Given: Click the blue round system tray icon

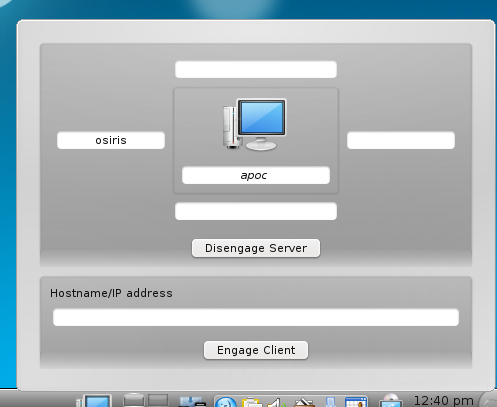Looking at the screenshot, I should (x=226, y=402).
